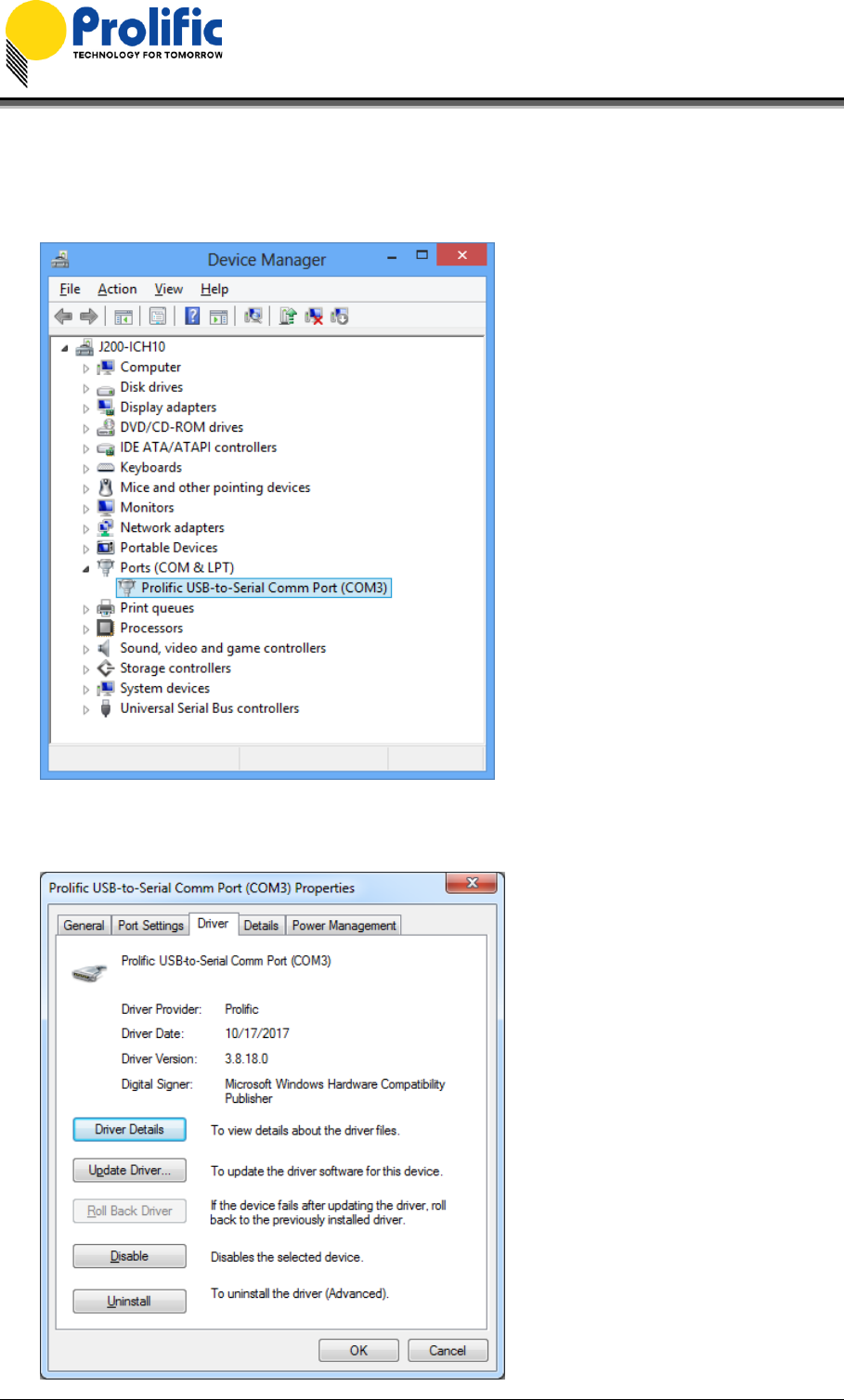This screenshot has height=1400, width=844.
Task: Expand the Computer tree node
Action: [x=86, y=369]
